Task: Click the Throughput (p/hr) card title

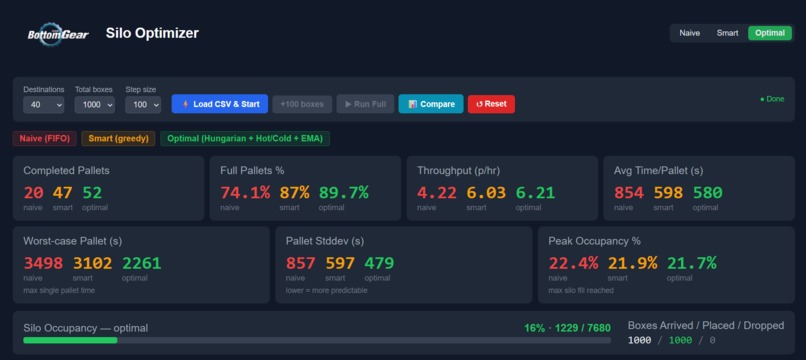Action: (x=459, y=170)
